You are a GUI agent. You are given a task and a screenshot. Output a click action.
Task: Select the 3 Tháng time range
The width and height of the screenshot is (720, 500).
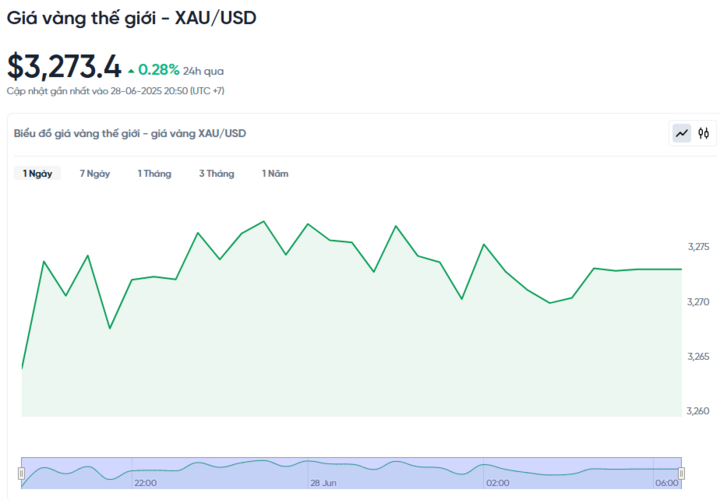(217, 174)
